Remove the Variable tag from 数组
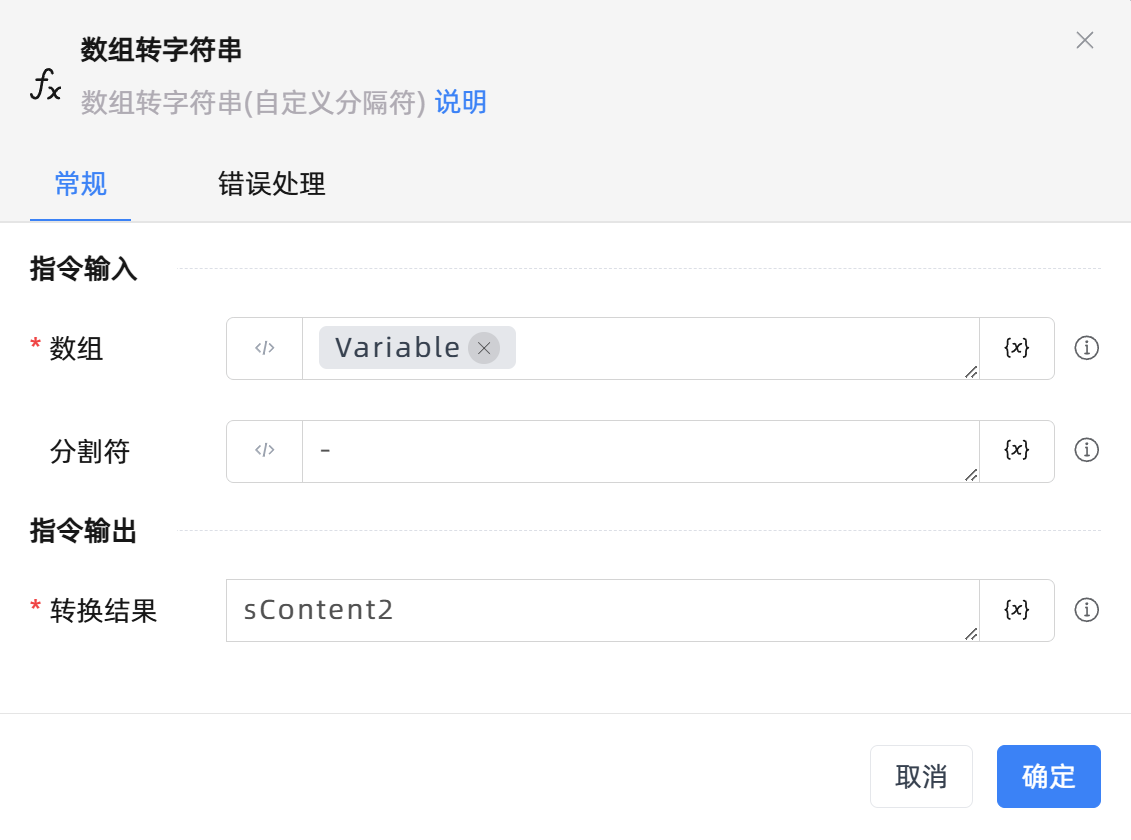The width and height of the screenshot is (1131, 840). point(484,348)
